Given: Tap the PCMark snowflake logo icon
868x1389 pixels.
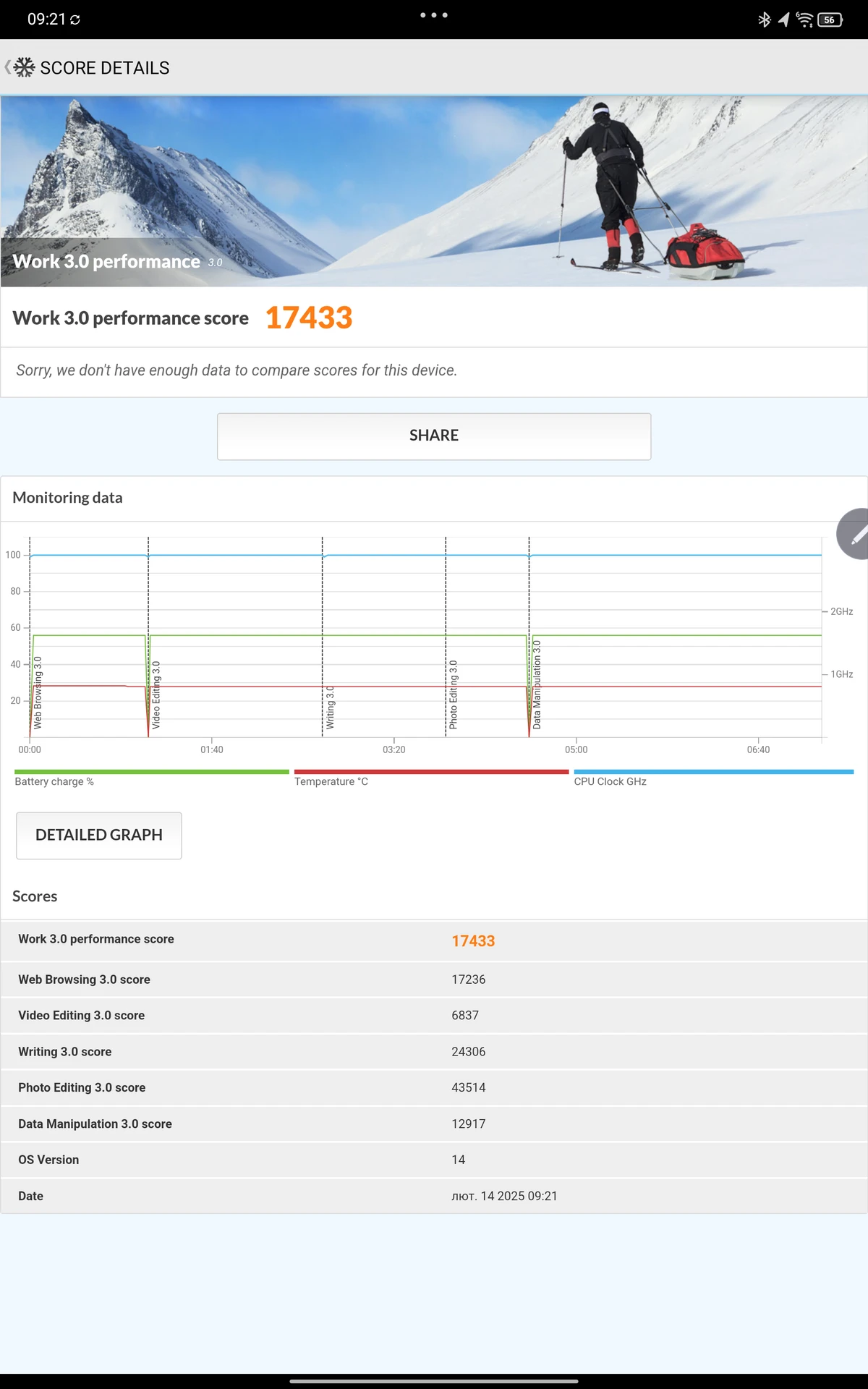Looking at the screenshot, I should pyautogui.click(x=25, y=67).
